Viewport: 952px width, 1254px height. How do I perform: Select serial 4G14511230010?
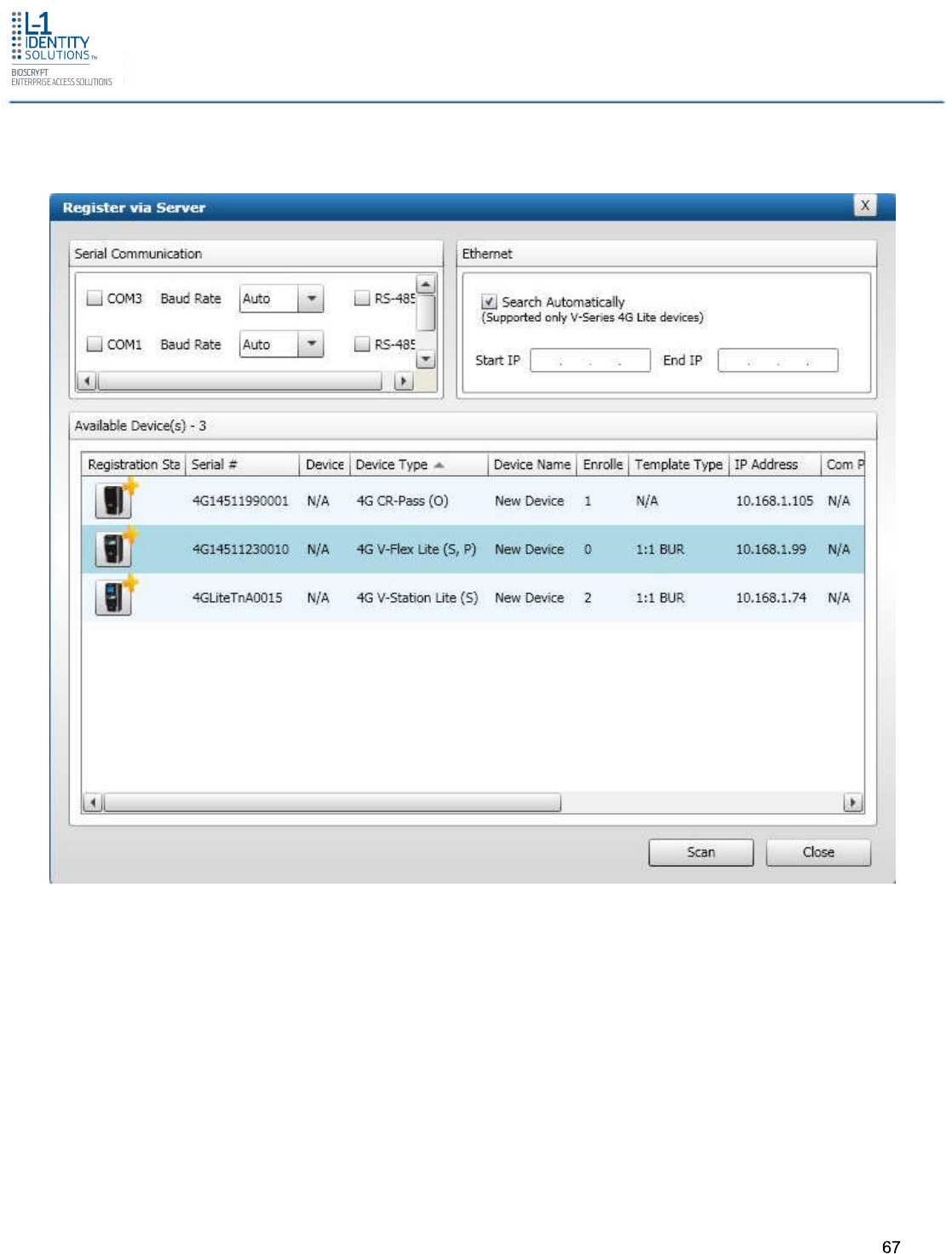pyautogui.click(x=240, y=549)
